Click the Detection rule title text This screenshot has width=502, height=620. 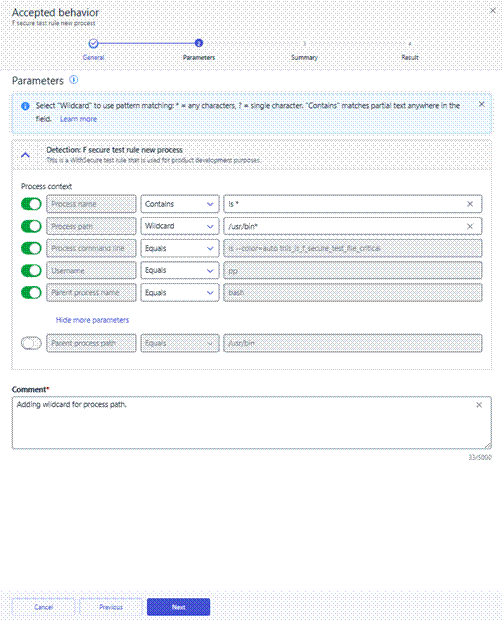(x=115, y=150)
